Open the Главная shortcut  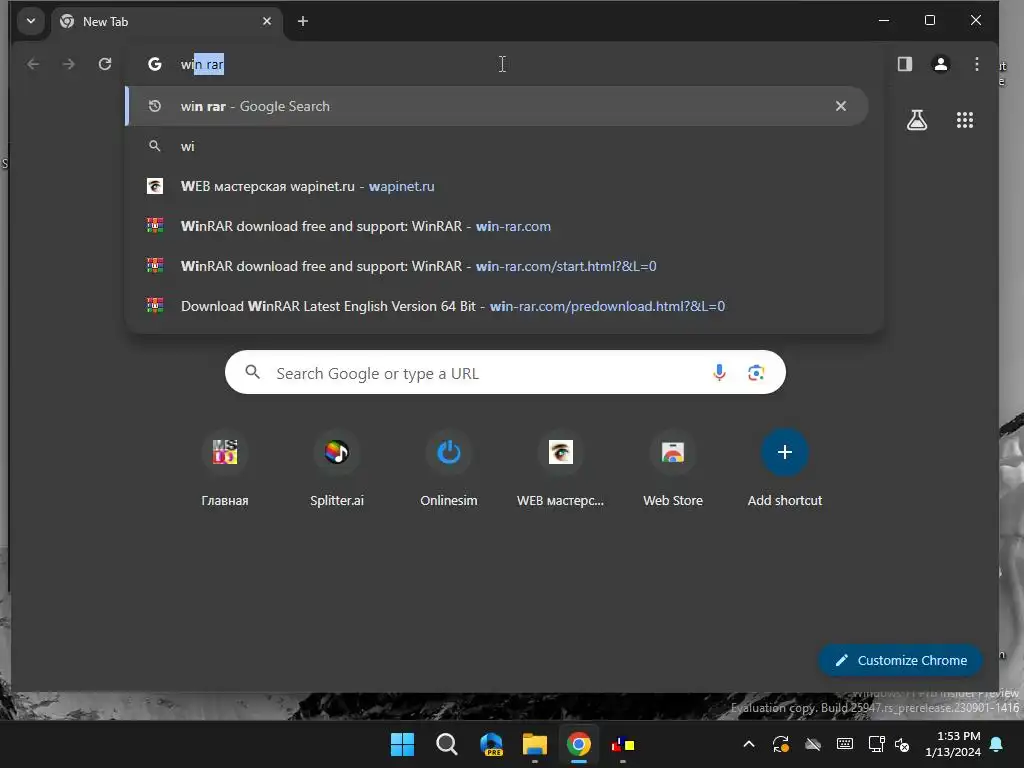pyautogui.click(x=225, y=469)
